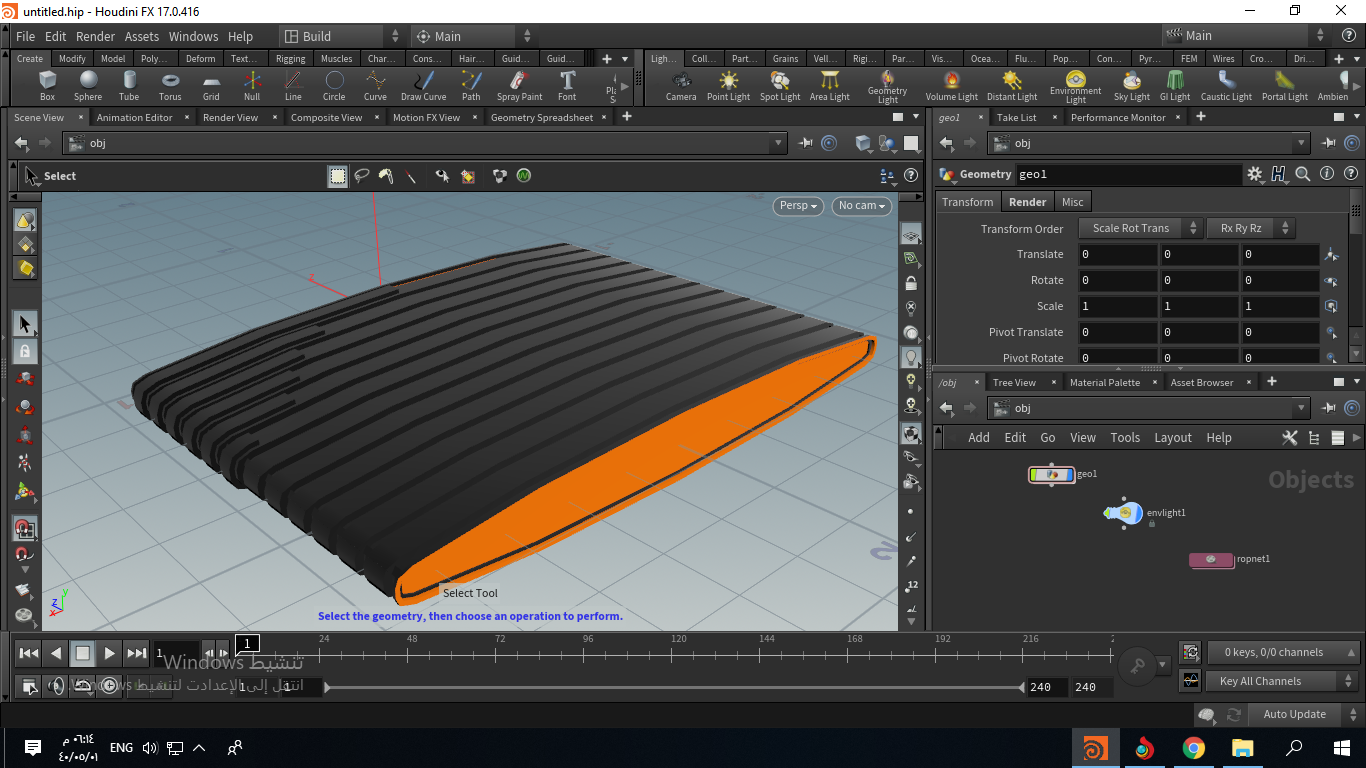Add a Camera from the shelf
Image resolution: width=1366 pixels, height=768 pixels.
681,86
